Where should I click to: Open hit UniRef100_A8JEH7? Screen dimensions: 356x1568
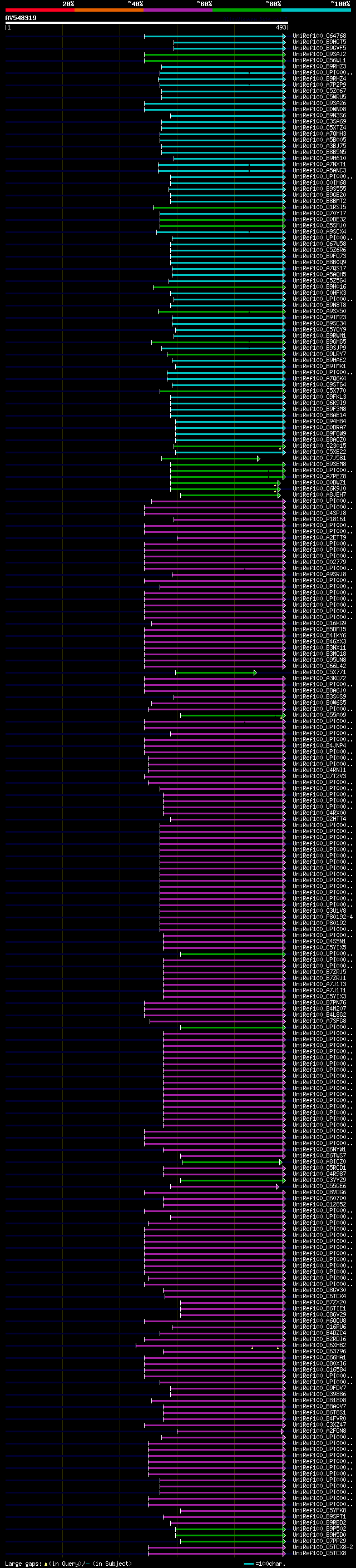319,495
